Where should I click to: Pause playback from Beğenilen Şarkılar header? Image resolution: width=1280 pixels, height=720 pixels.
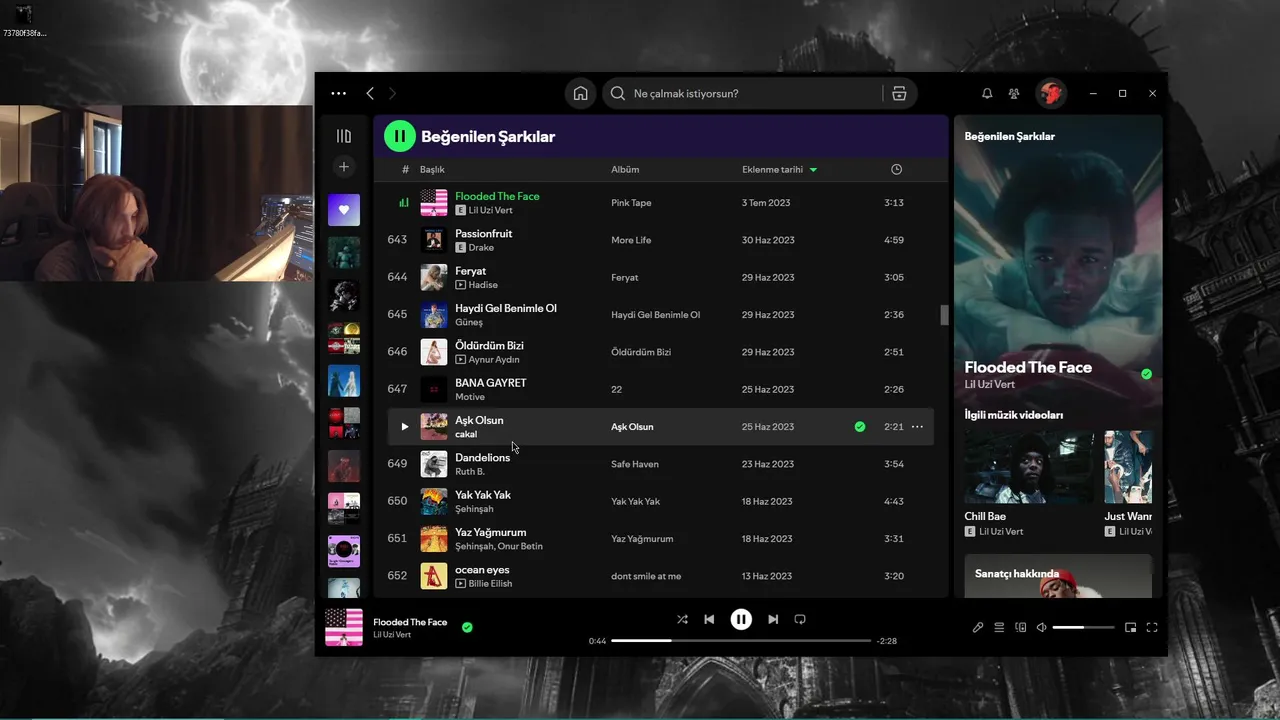click(399, 136)
